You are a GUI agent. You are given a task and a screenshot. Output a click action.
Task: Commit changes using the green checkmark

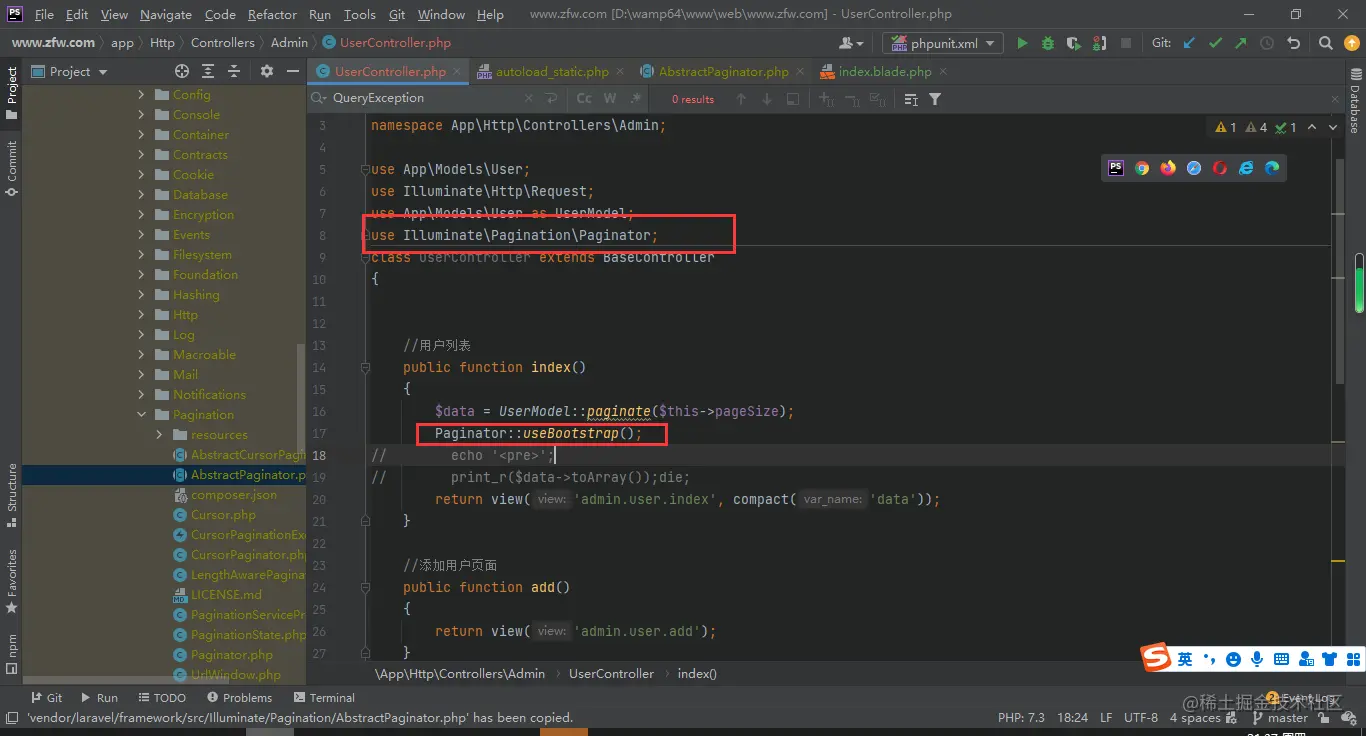[x=1215, y=43]
